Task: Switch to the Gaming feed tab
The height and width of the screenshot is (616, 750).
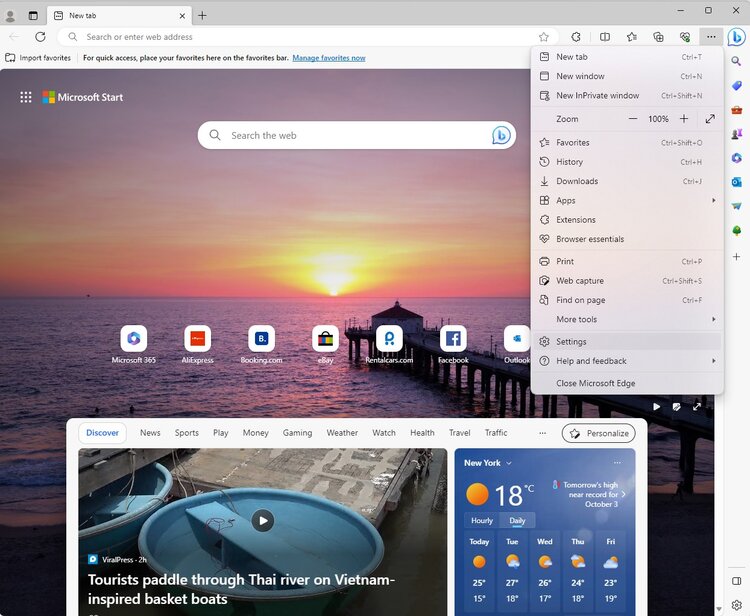Action: (x=297, y=433)
